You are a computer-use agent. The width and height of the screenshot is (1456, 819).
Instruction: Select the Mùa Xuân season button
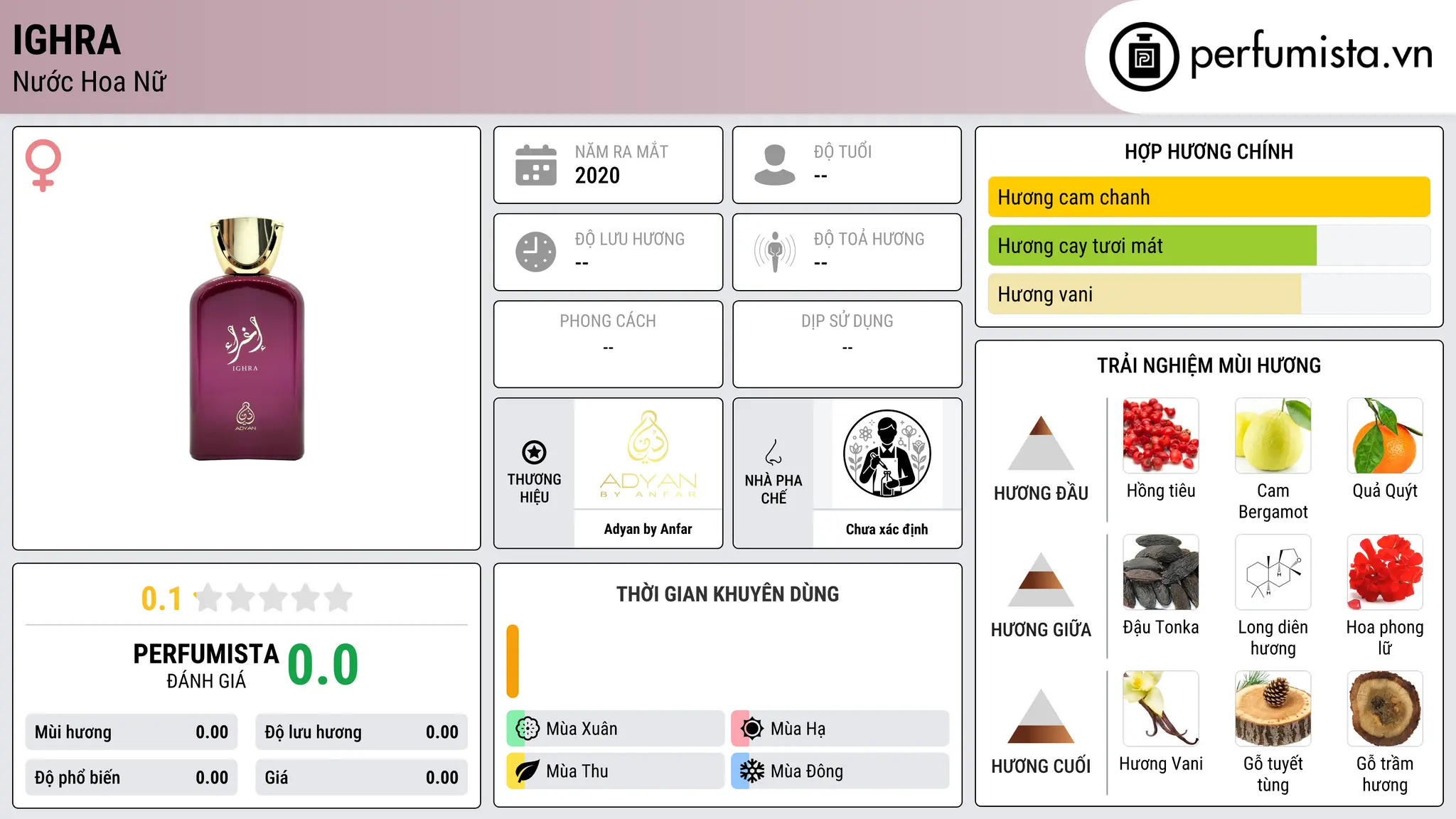[616, 729]
